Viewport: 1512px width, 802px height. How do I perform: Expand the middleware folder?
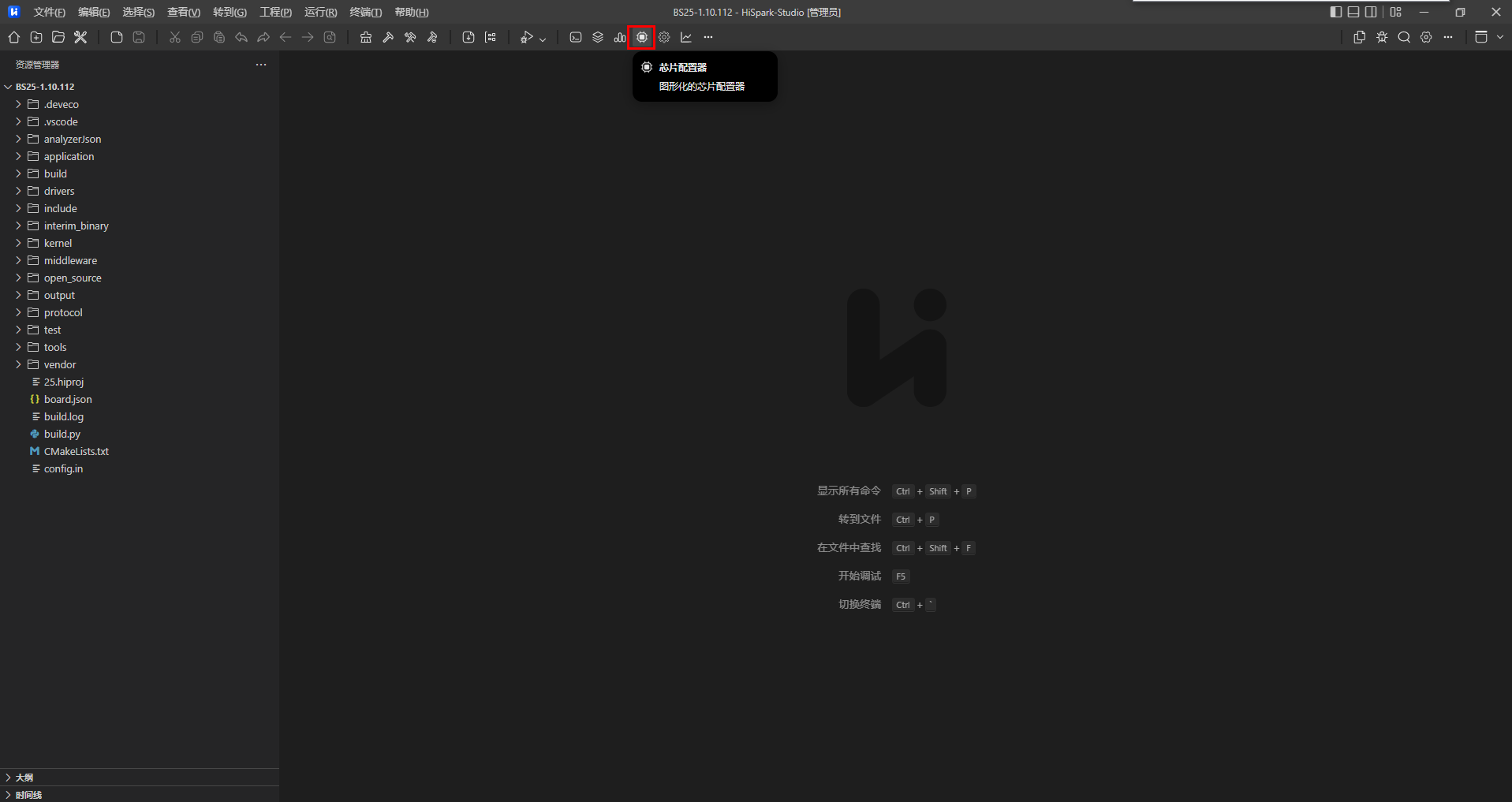(70, 260)
